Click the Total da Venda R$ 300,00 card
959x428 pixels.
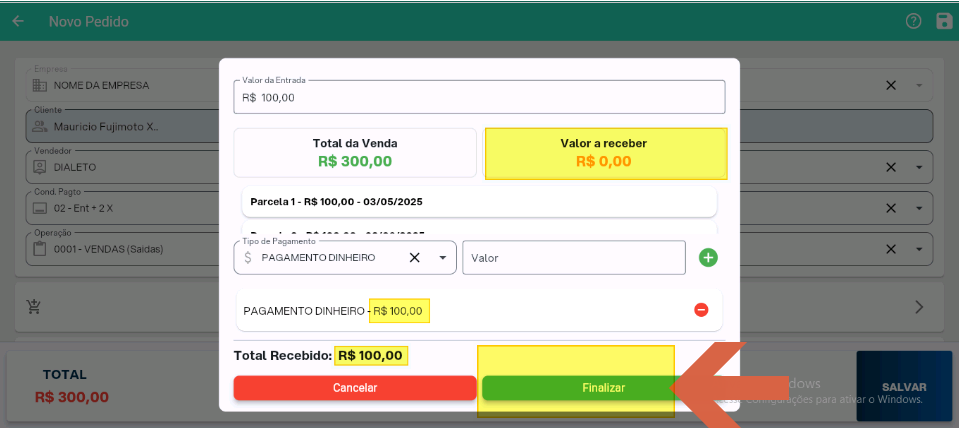[355, 153]
